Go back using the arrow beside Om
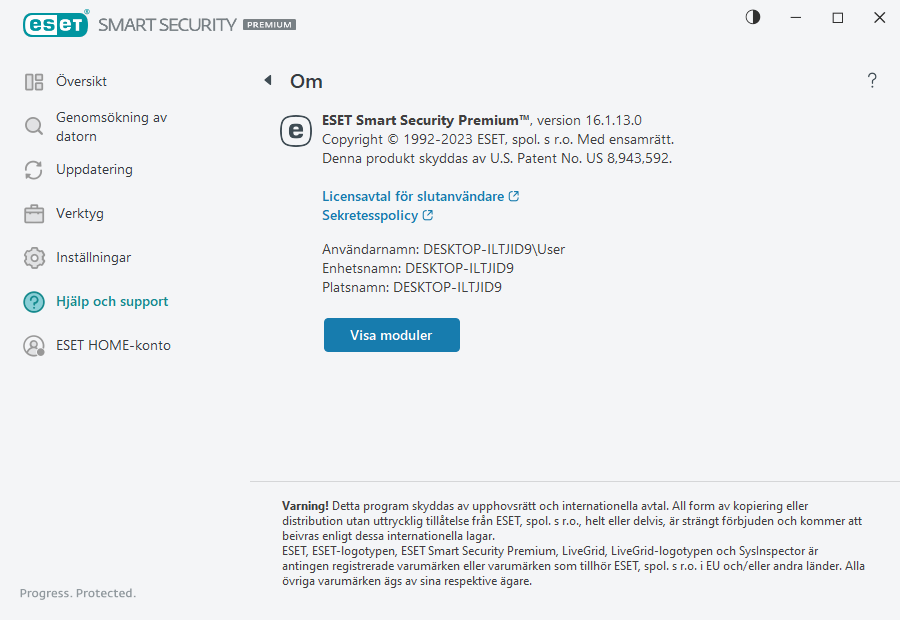The height and width of the screenshot is (620, 900). [x=268, y=81]
